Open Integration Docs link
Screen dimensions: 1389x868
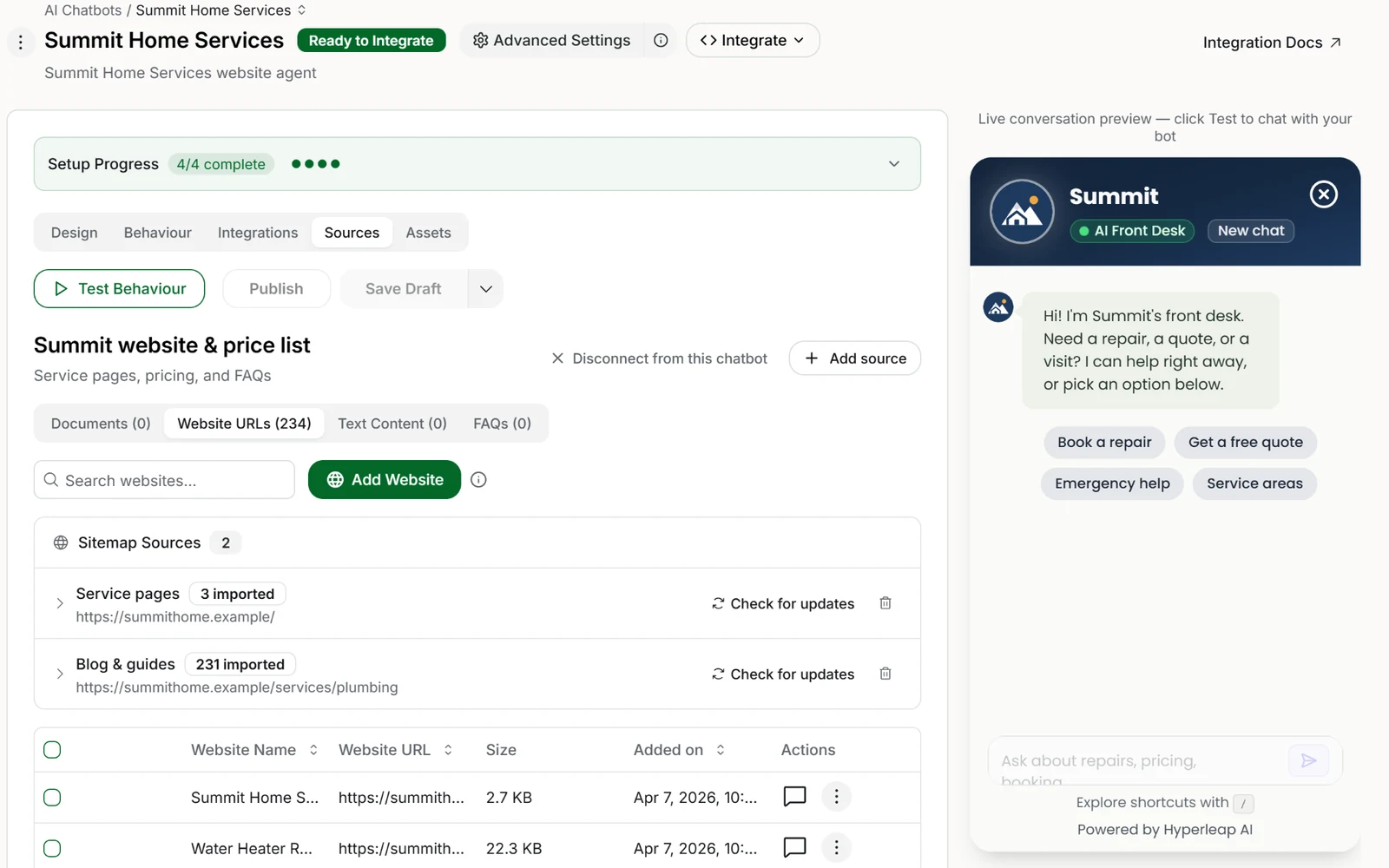(1272, 43)
